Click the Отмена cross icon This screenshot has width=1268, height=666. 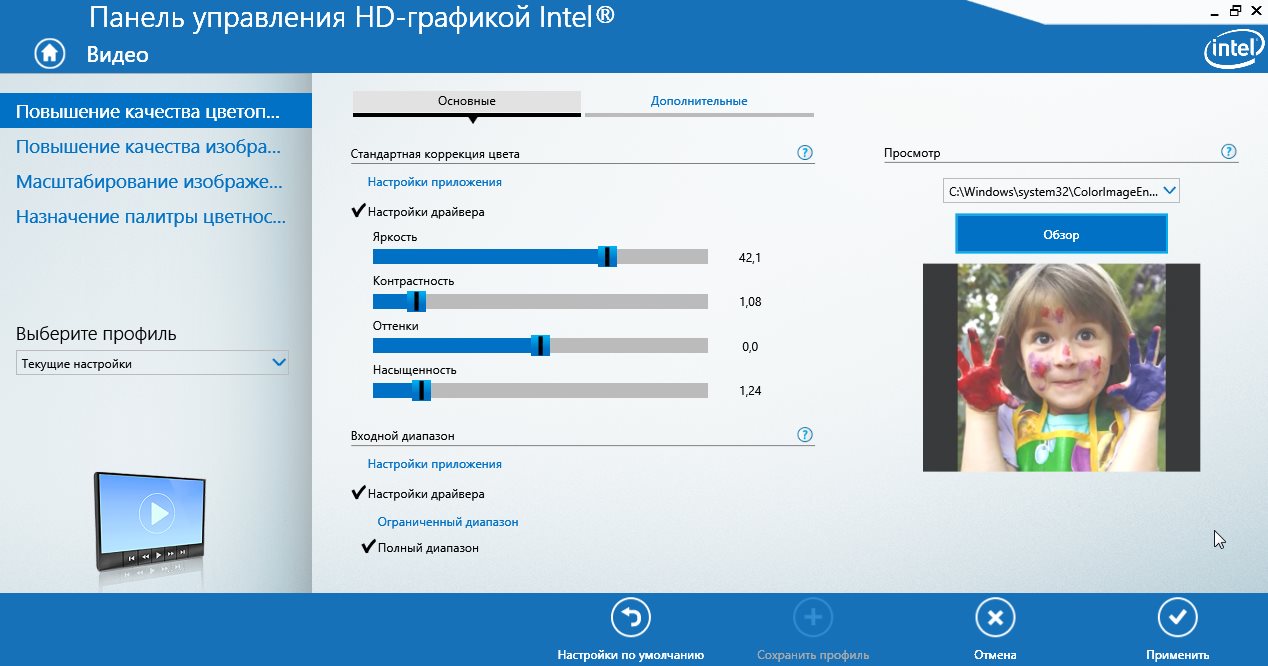click(994, 618)
